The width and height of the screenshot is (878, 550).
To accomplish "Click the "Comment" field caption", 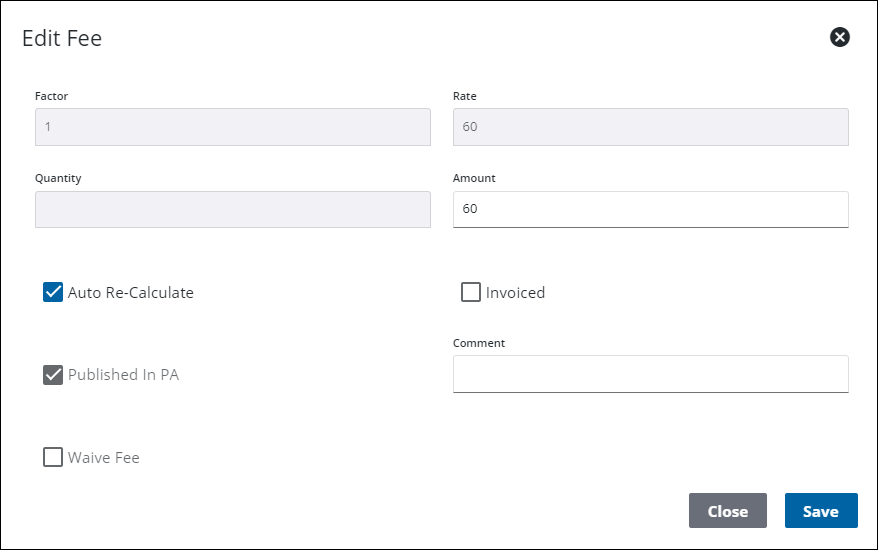I will point(479,343).
